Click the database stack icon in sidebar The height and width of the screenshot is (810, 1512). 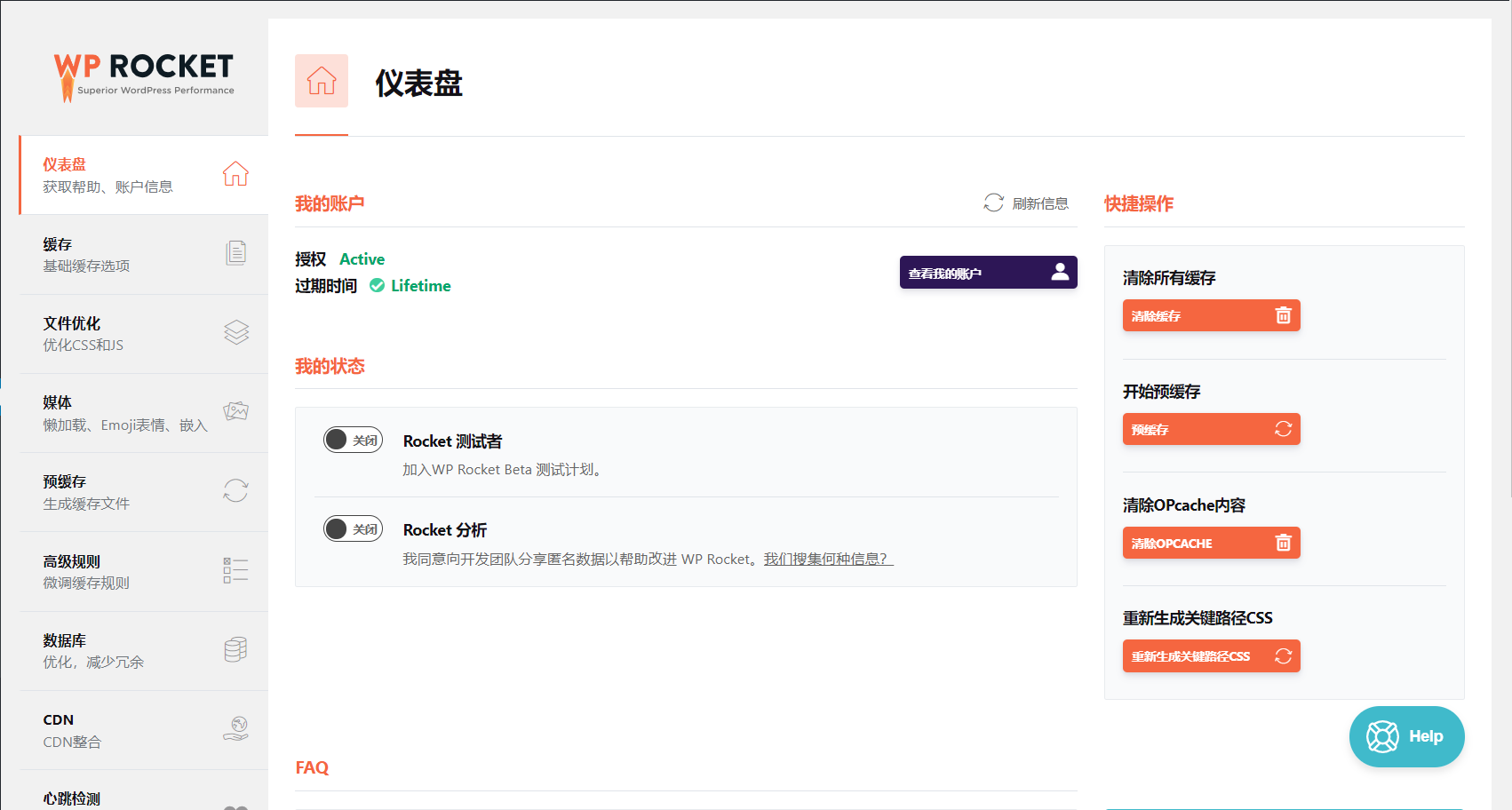click(235, 649)
